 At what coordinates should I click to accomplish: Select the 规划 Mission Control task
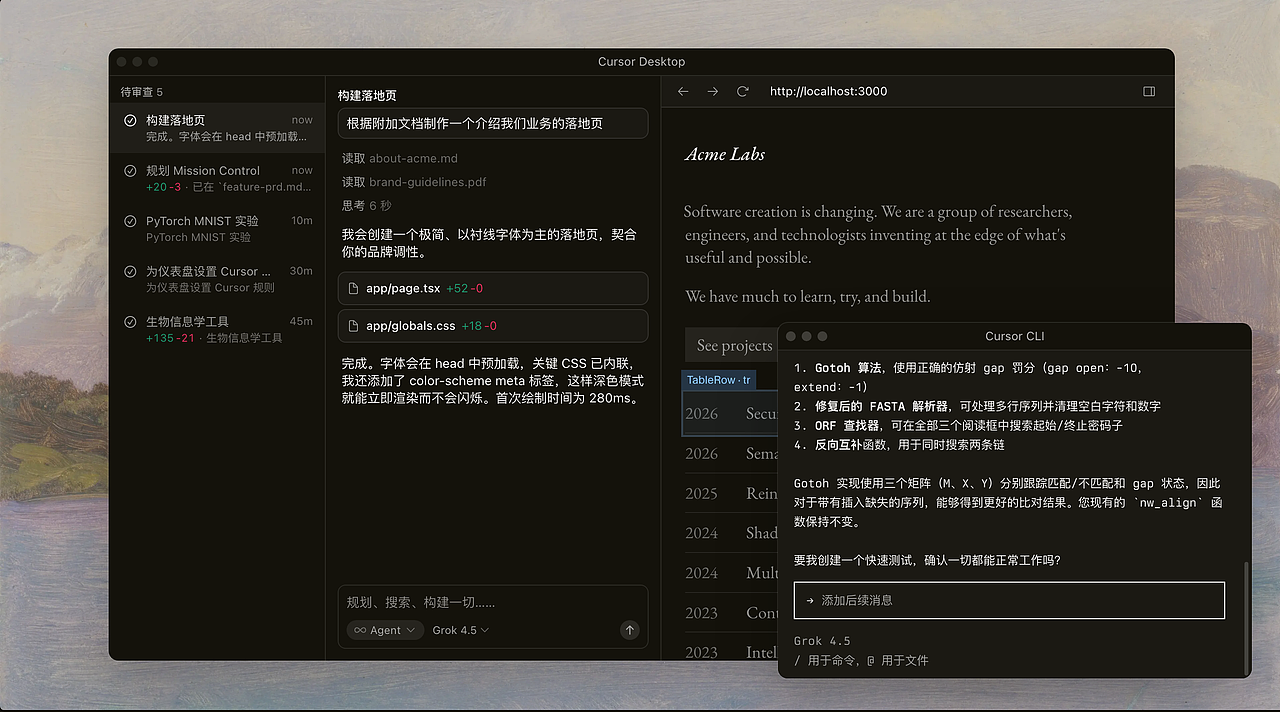[217, 178]
